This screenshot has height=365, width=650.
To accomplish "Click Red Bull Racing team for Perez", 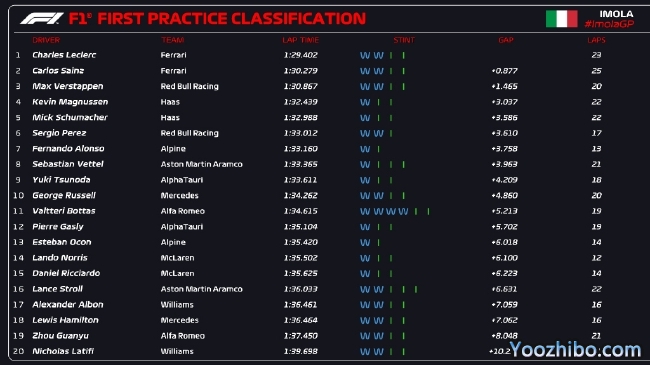I will click(189, 133).
